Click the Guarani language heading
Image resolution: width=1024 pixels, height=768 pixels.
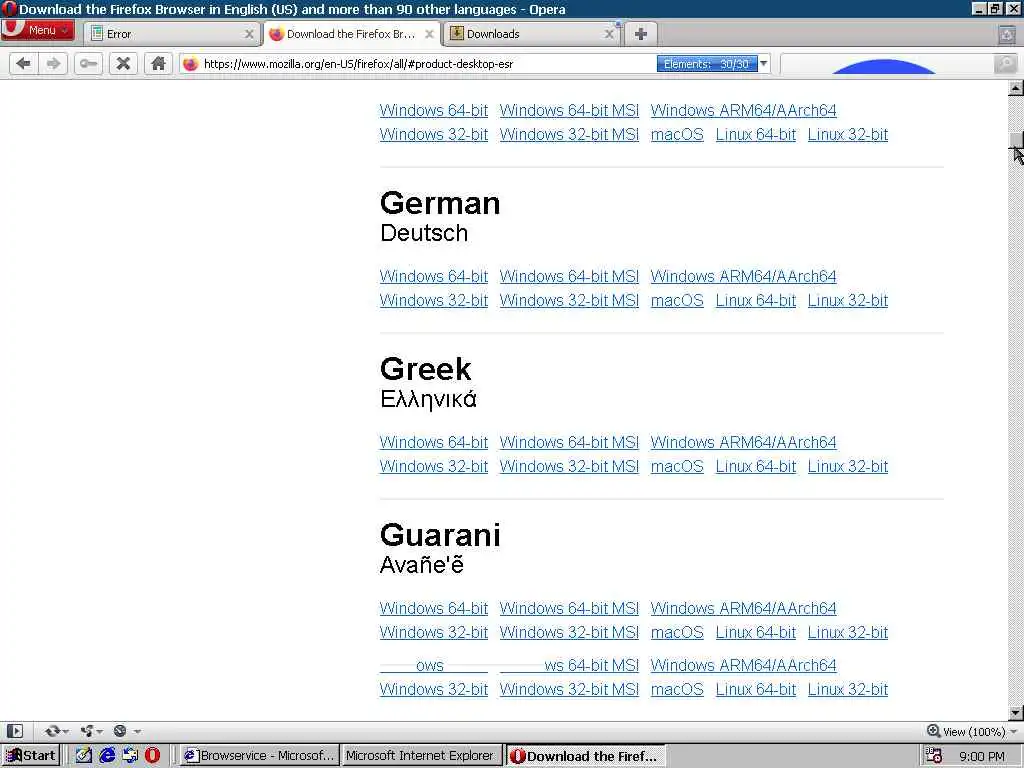440,535
